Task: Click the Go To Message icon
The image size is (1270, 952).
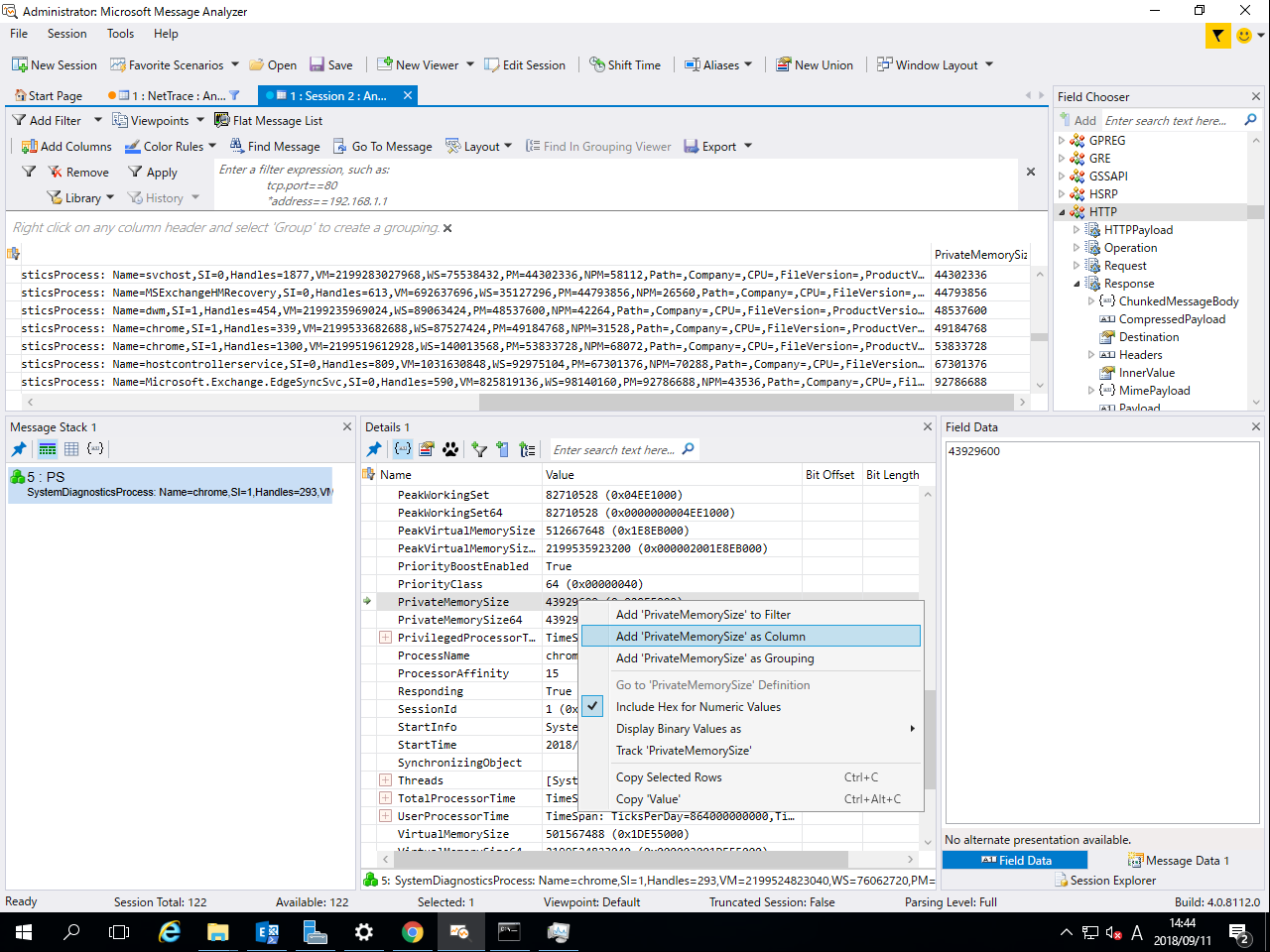Action: [x=339, y=147]
